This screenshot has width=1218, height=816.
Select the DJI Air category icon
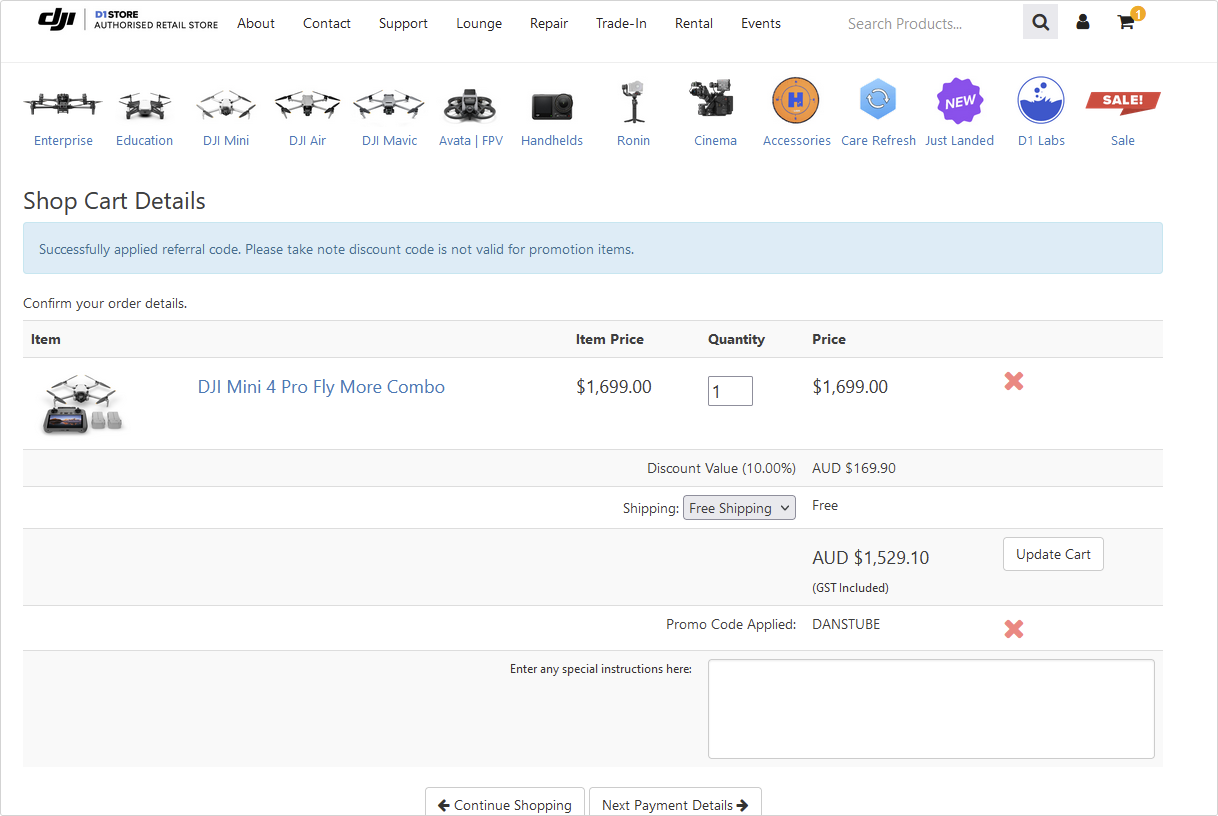(x=307, y=104)
